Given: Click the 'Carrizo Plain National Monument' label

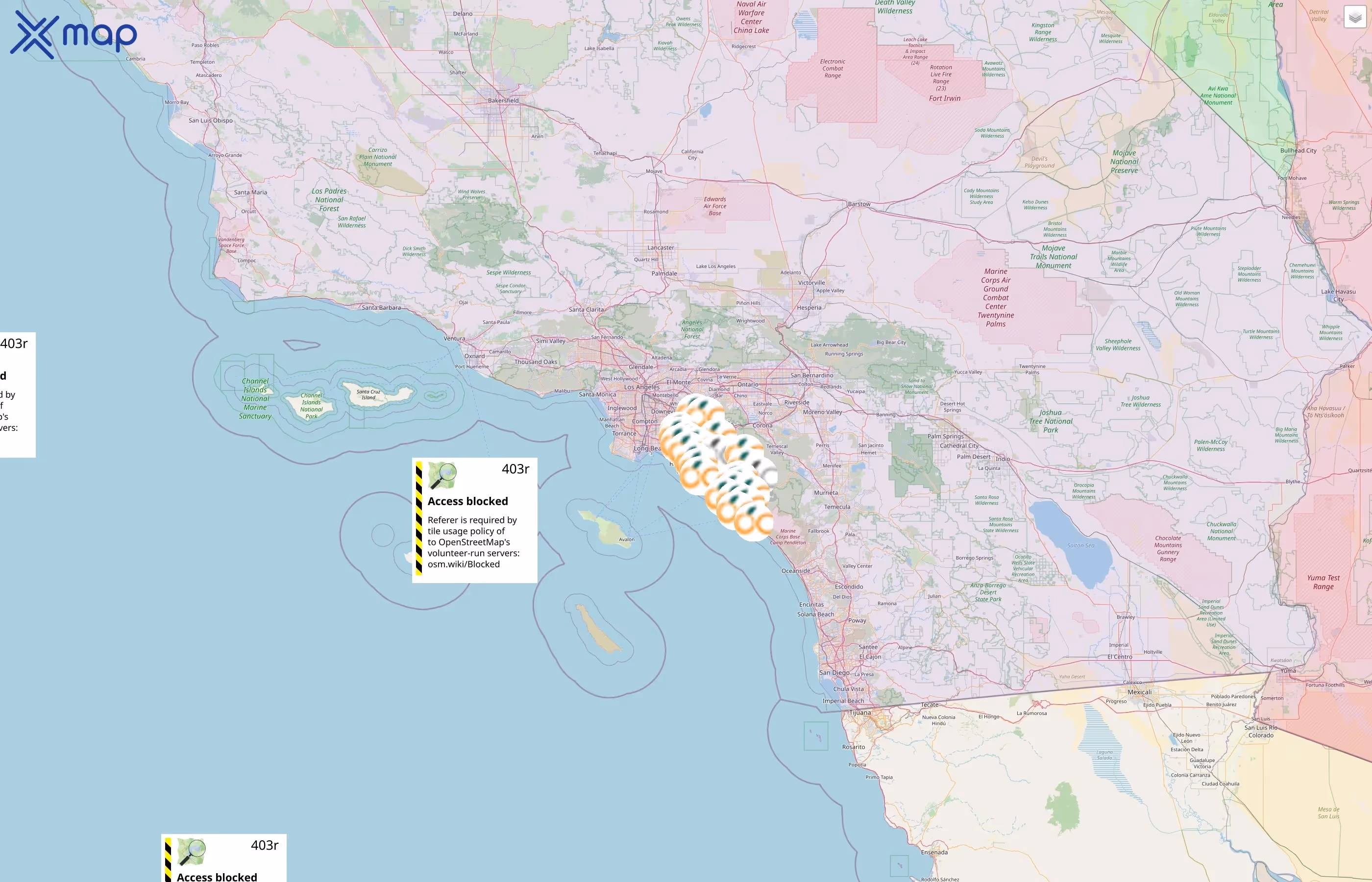Looking at the screenshot, I should (x=377, y=157).
